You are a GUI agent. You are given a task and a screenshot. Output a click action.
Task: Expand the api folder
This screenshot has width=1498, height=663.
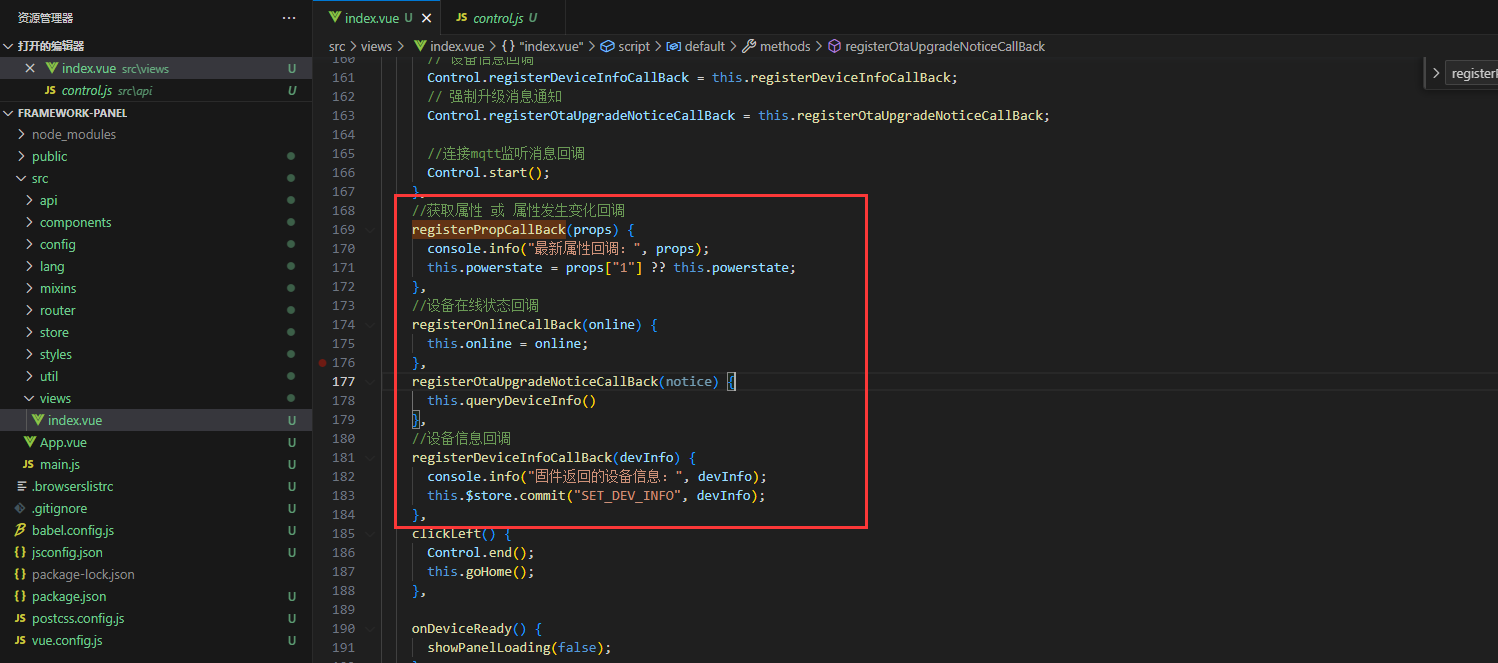pyautogui.click(x=30, y=200)
